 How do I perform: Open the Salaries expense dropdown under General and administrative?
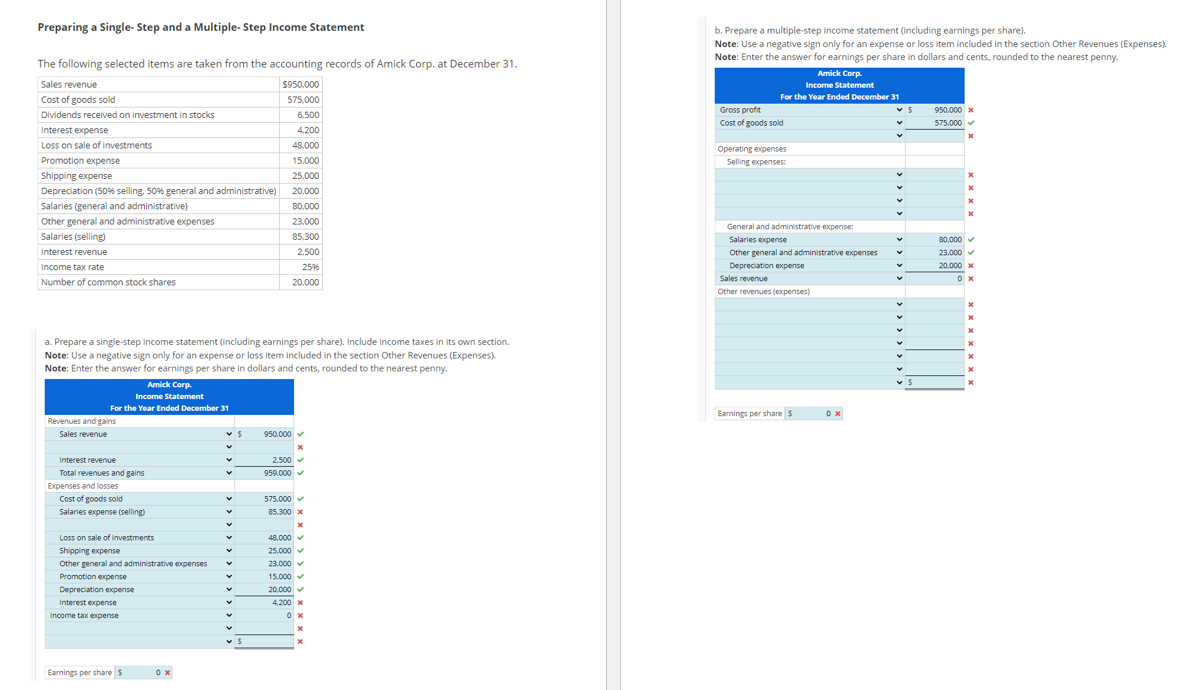tap(899, 239)
